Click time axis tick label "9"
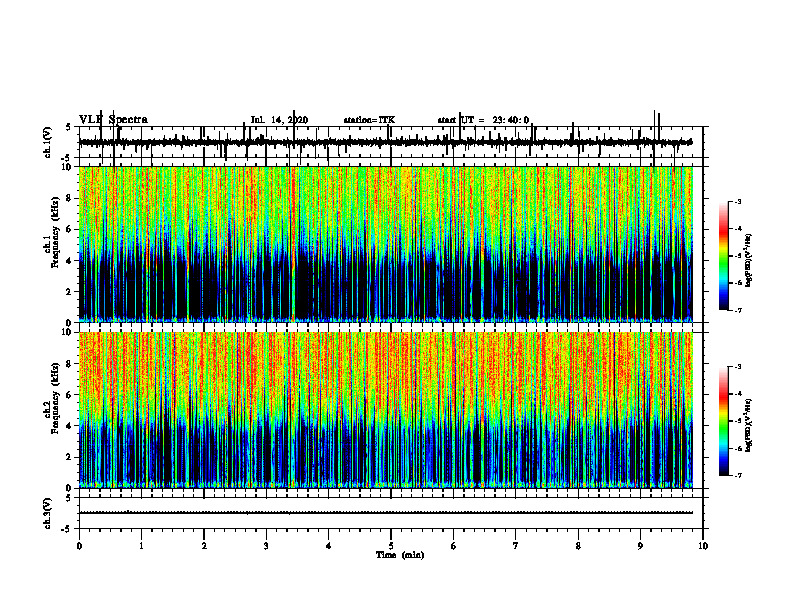792x612 pixels. click(640, 546)
